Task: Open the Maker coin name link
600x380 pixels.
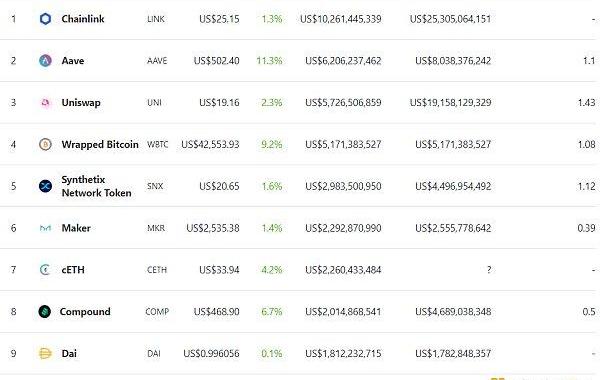Action: [76, 228]
